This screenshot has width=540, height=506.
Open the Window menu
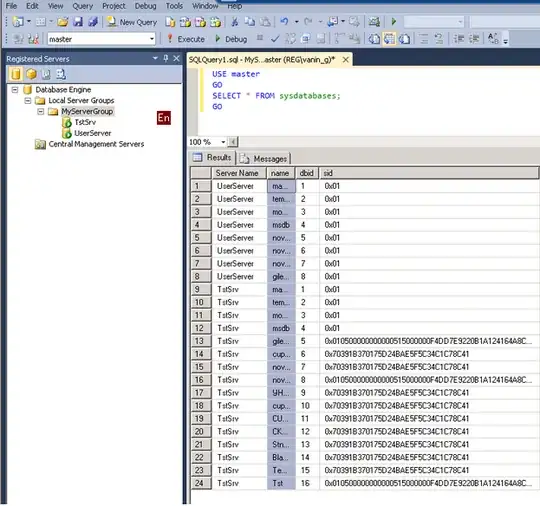pos(205,6)
